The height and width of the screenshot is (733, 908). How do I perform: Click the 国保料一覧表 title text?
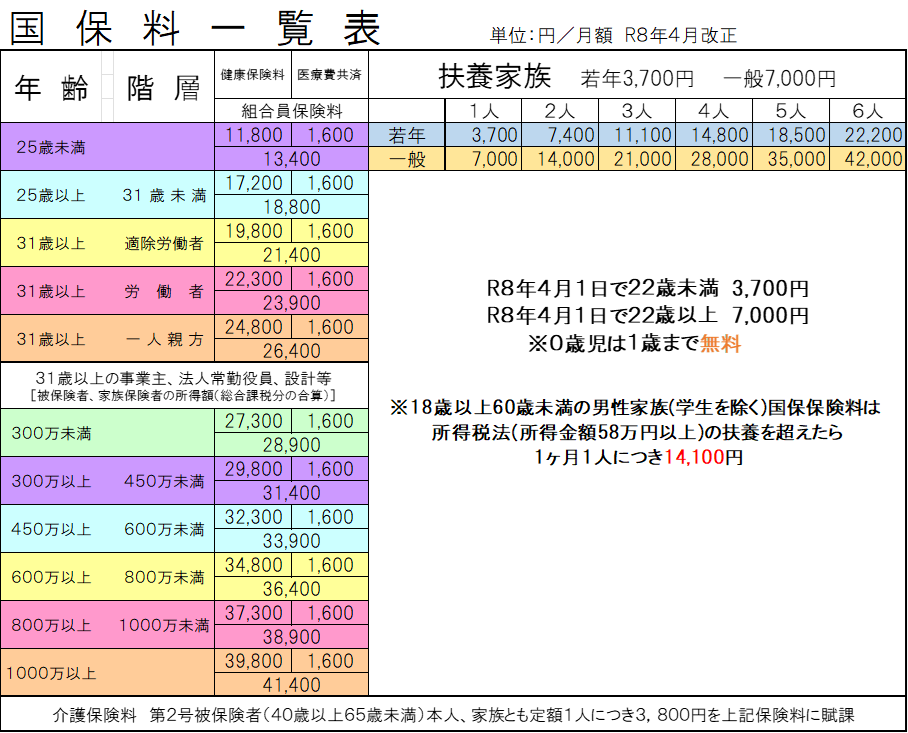click(196, 30)
